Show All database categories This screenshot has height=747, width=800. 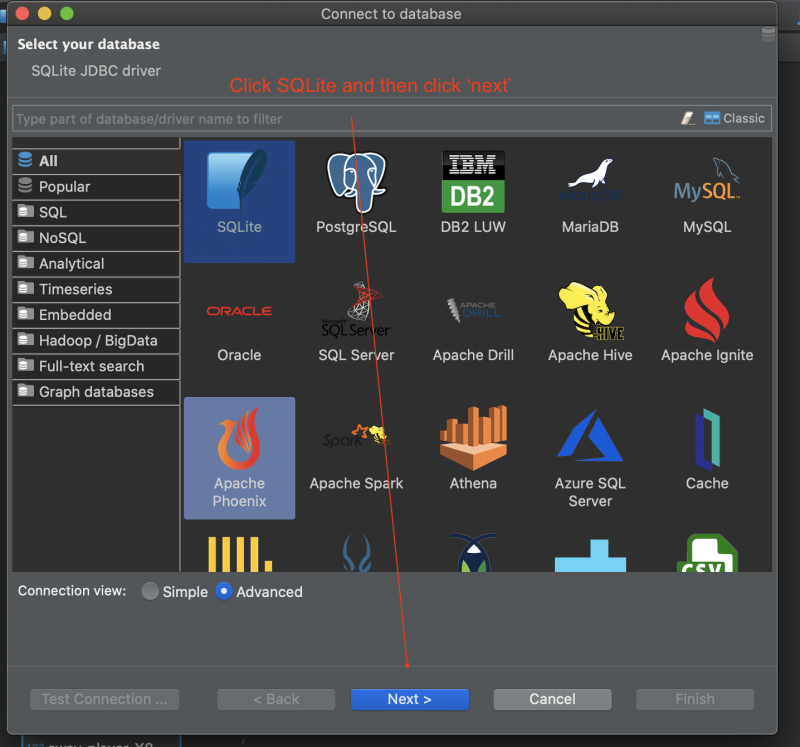96,161
